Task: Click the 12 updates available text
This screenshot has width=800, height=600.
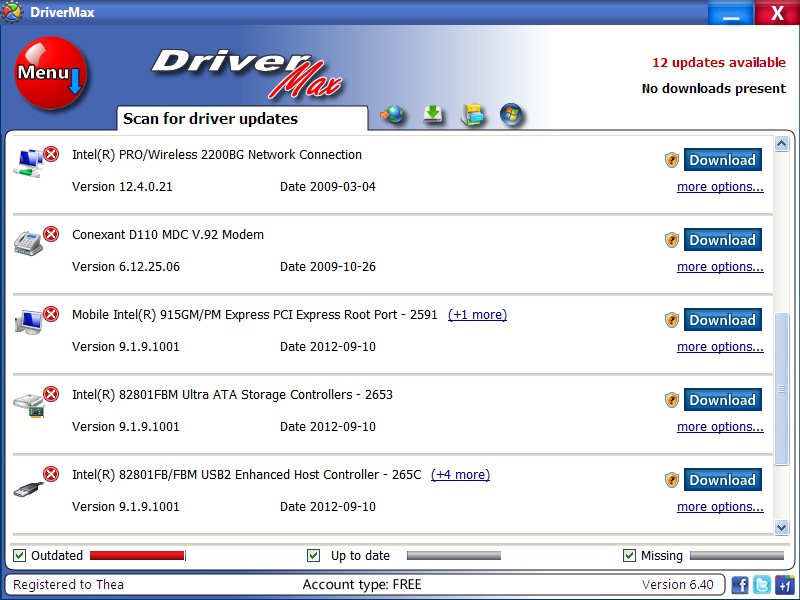Action: (719, 63)
